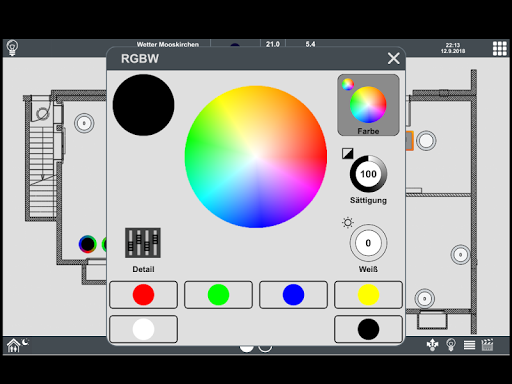Open the light bulb icon in bottom bar
Image resolution: width=512 pixels, height=384 pixels.
451,345
